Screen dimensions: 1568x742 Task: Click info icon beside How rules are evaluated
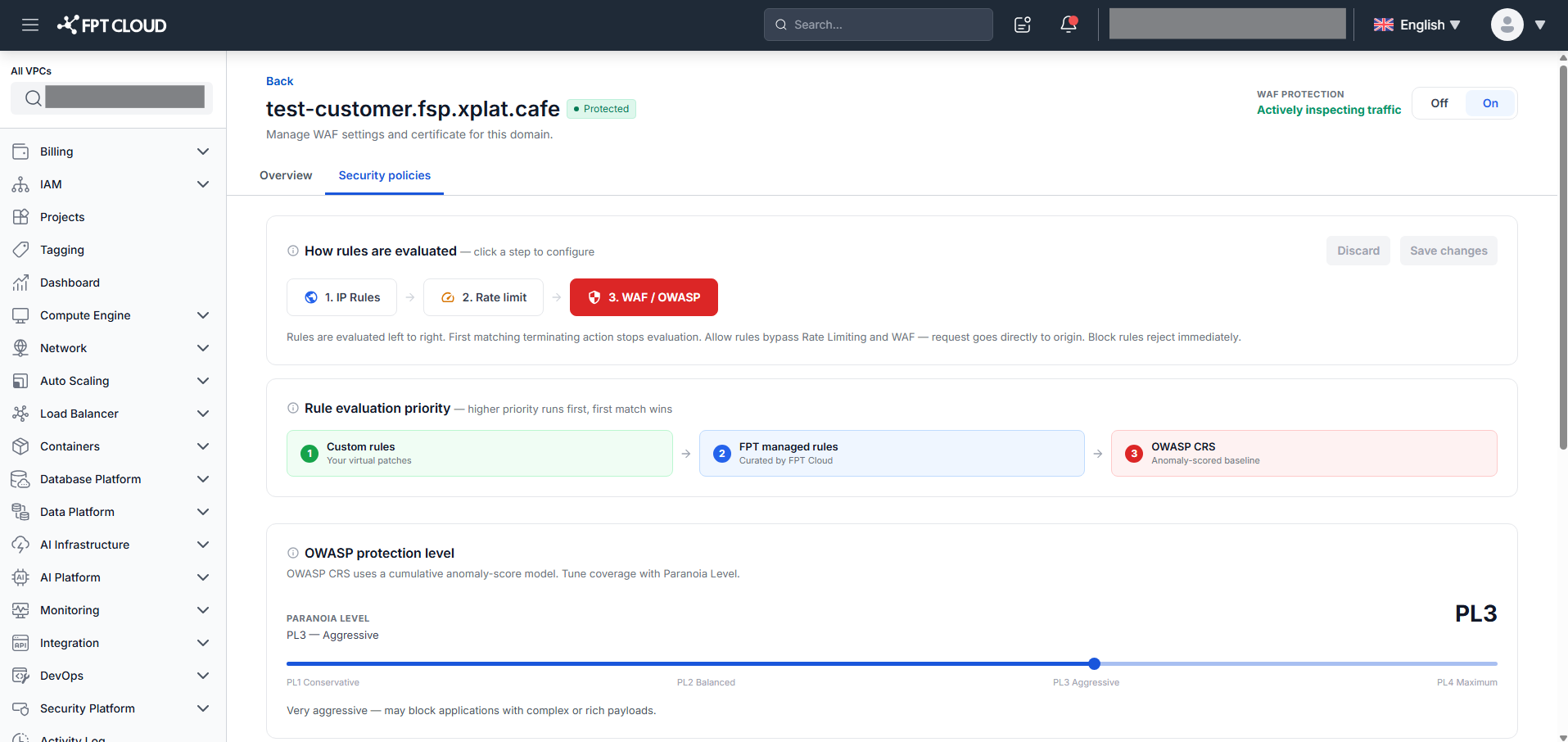tap(293, 251)
